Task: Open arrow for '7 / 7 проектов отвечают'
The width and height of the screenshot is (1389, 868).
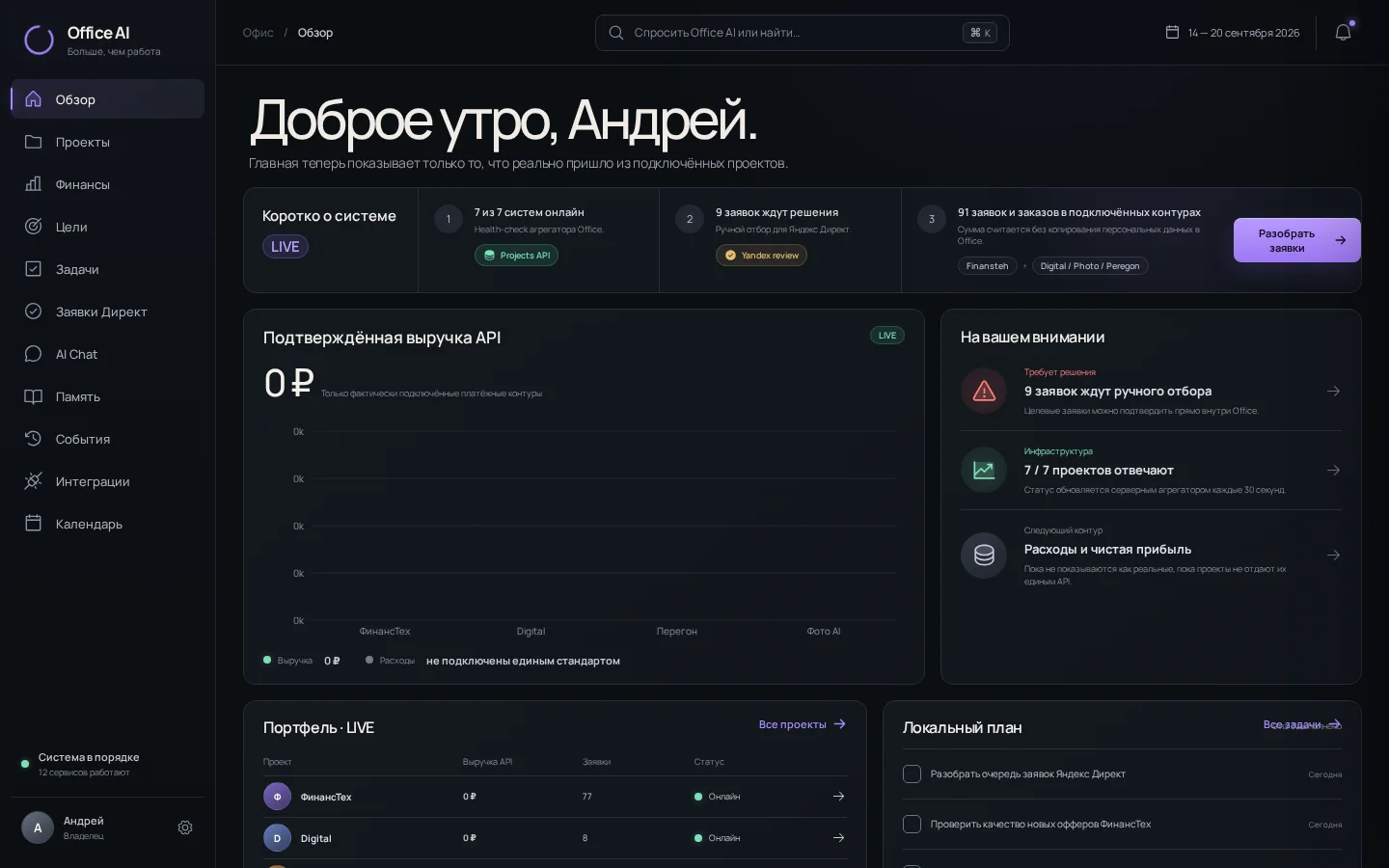Action: [1333, 470]
